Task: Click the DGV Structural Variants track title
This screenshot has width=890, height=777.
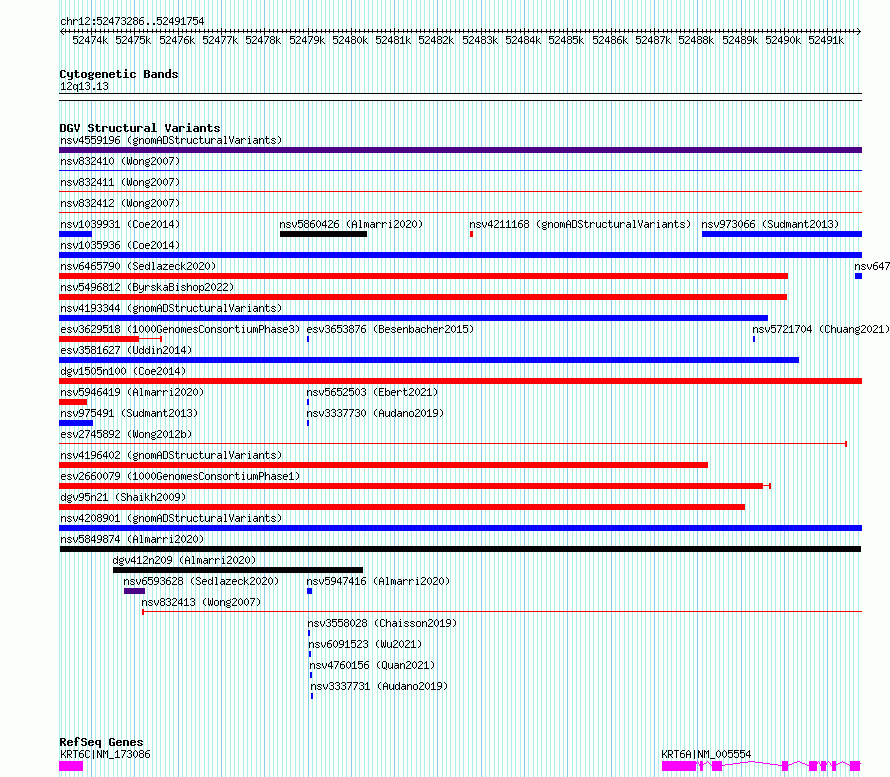Action: (140, 128)
